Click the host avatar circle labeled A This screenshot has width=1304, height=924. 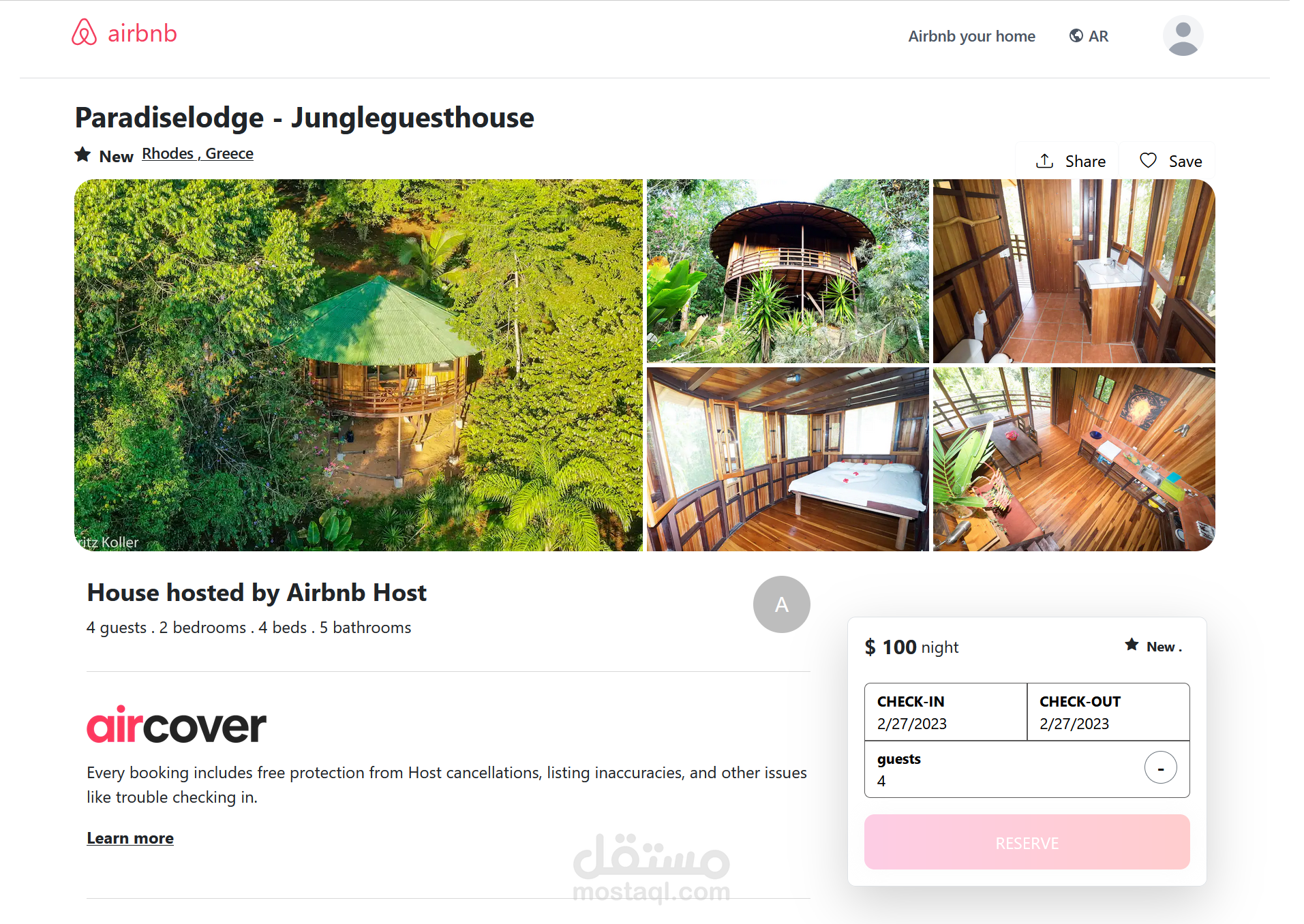pyautogui.click(x=781, y=604)
